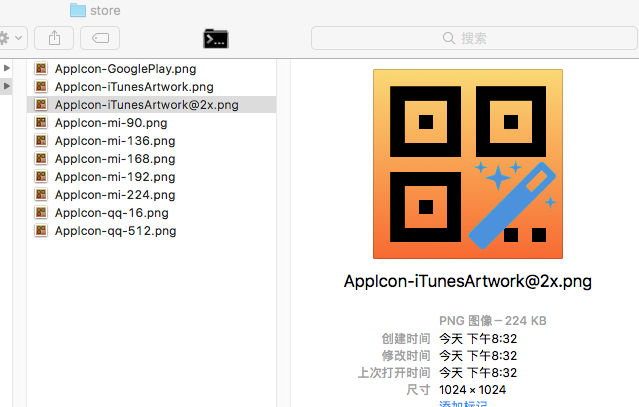
Task: Click file icon of AppIcon-mi-168.png
Action: pyautogui.click(x=41, y=158)
